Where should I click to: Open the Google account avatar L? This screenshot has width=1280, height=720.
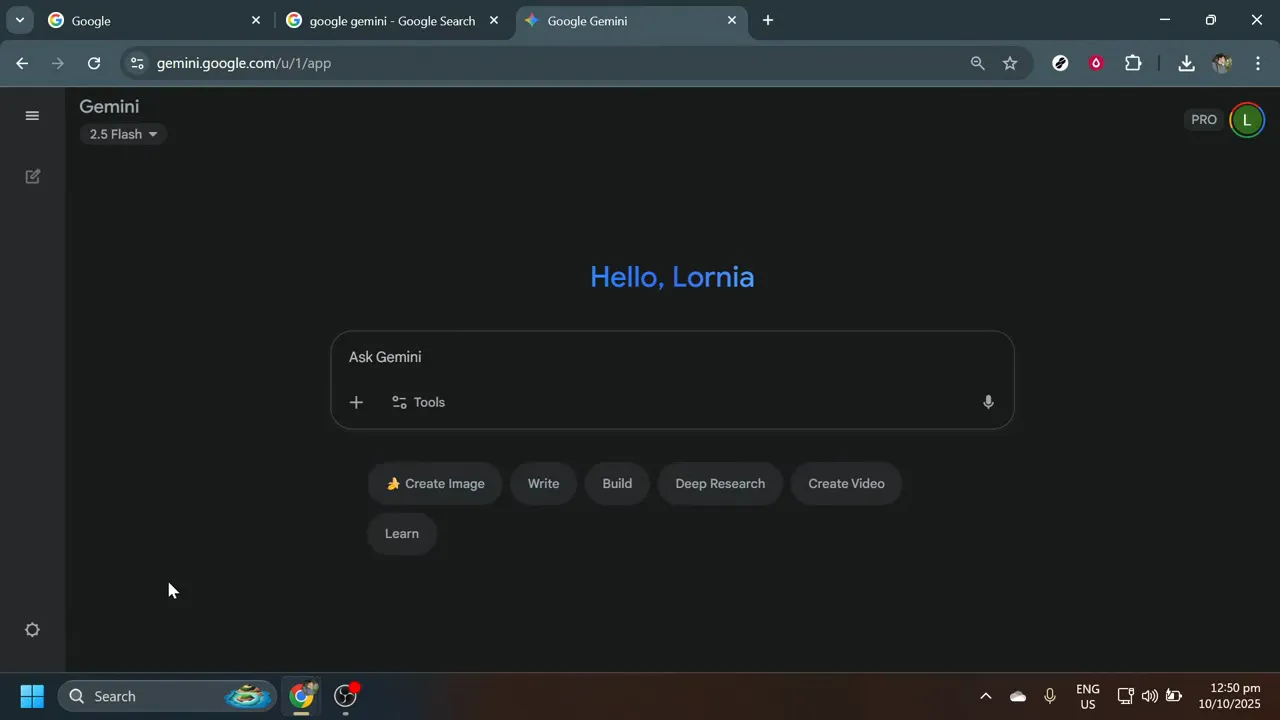(1247, 120)
